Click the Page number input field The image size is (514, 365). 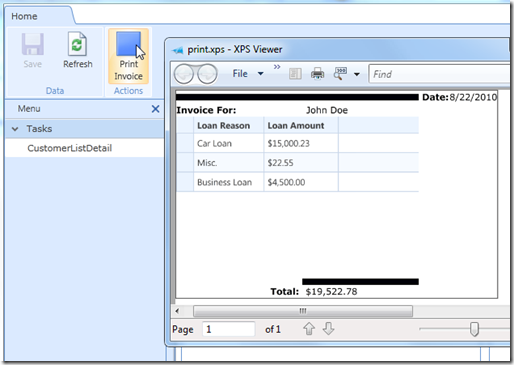coord(229,329)
